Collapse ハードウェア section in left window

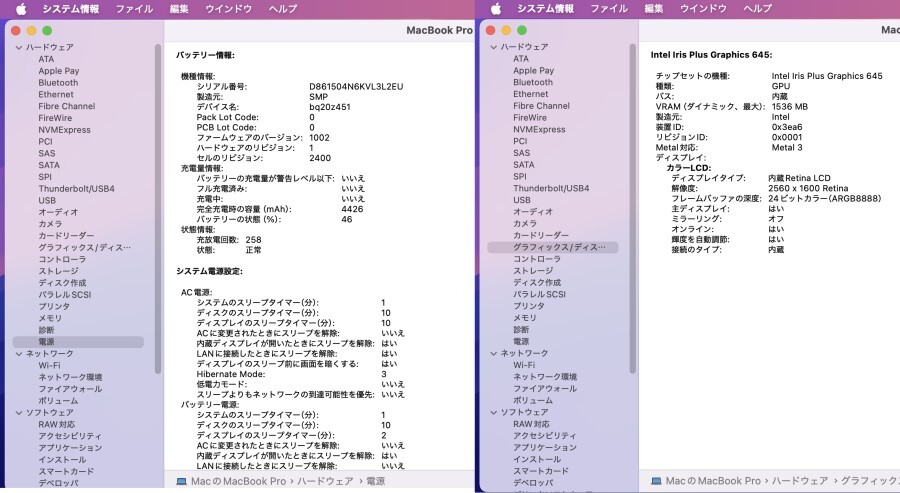pyautogui.click(x=19, y=47)
